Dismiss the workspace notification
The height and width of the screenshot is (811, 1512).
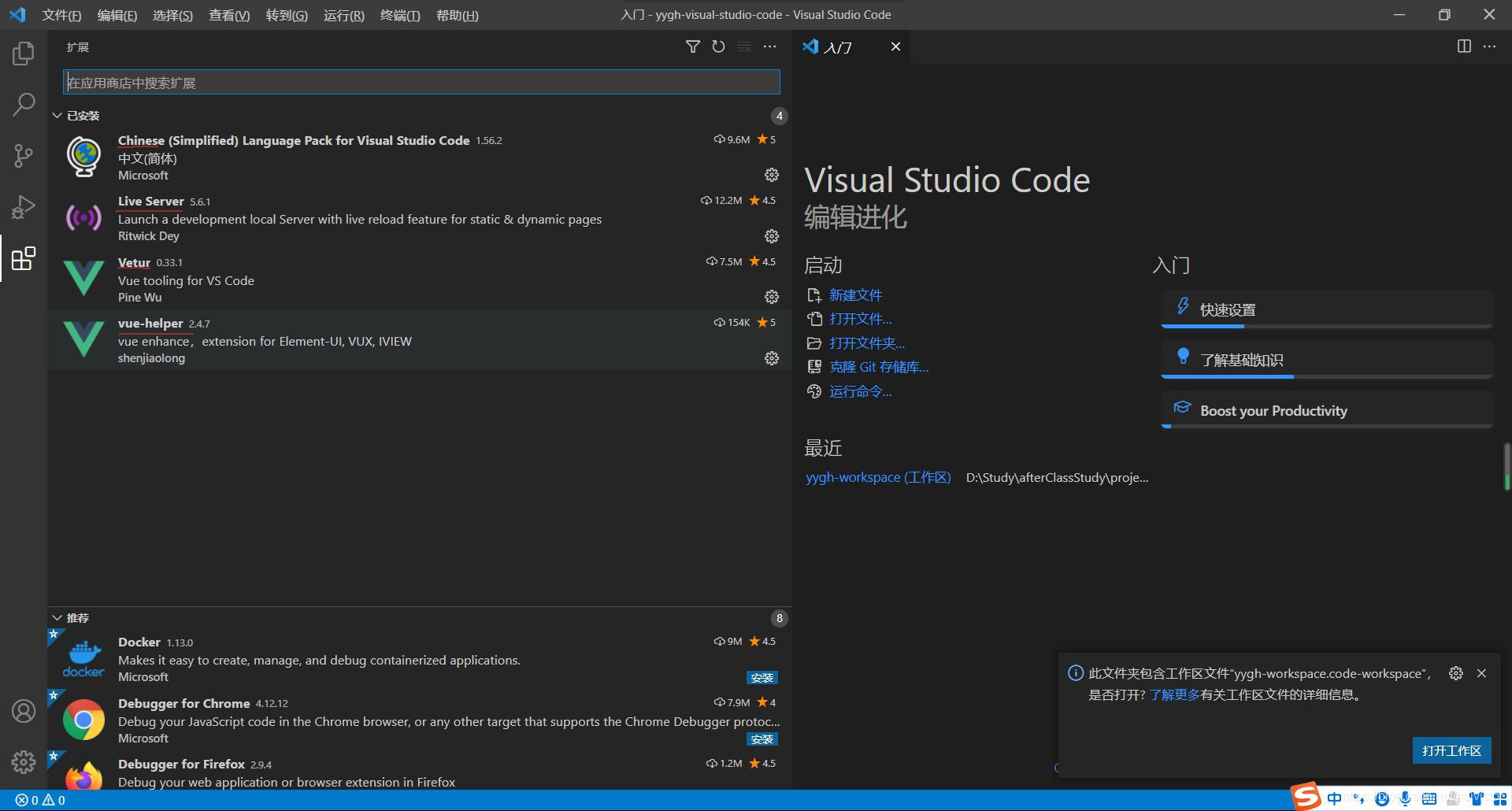point(1481,673)
